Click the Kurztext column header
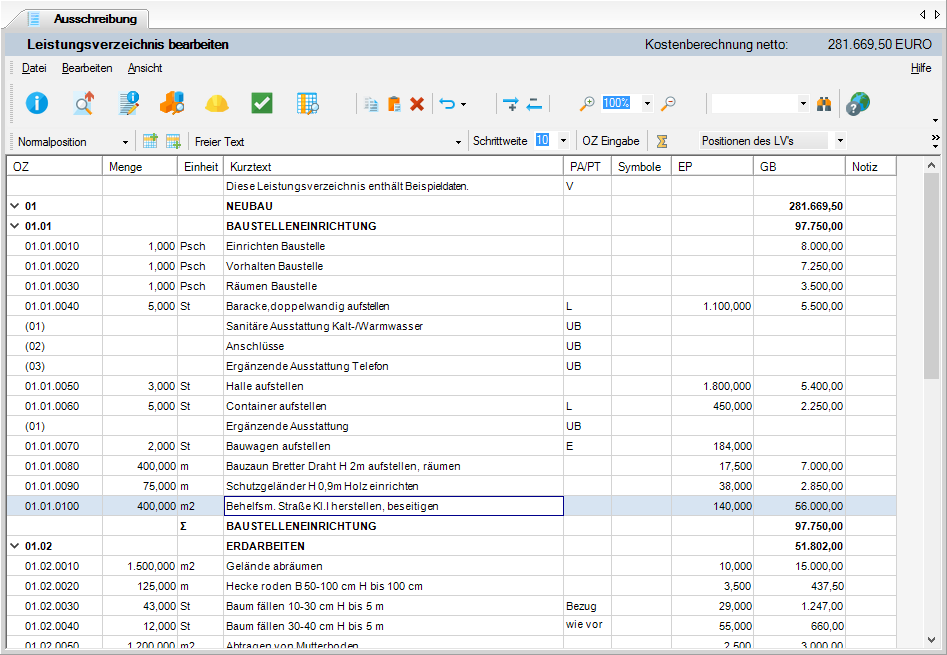The height and width of the screenshot is (655, 947). (x=393, y=167)
